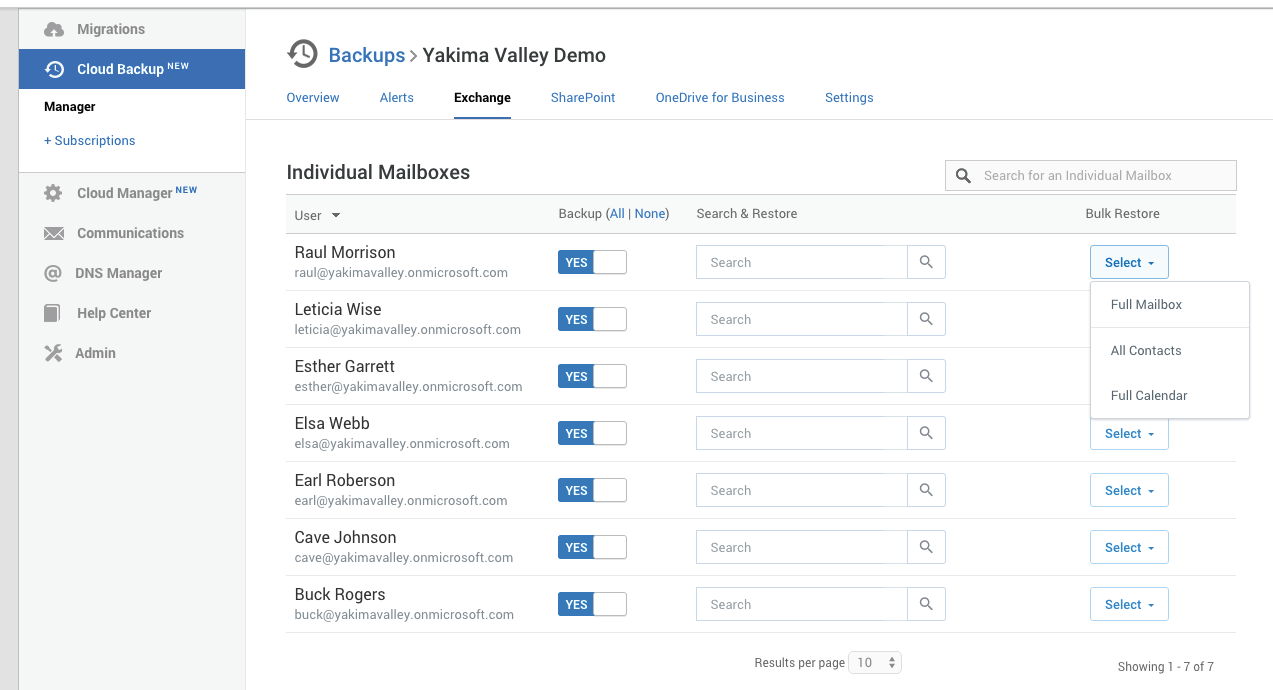1273x690 pixels.
Task: Open Select dropdown for Earl Roberson
Action: point(1129,490)
